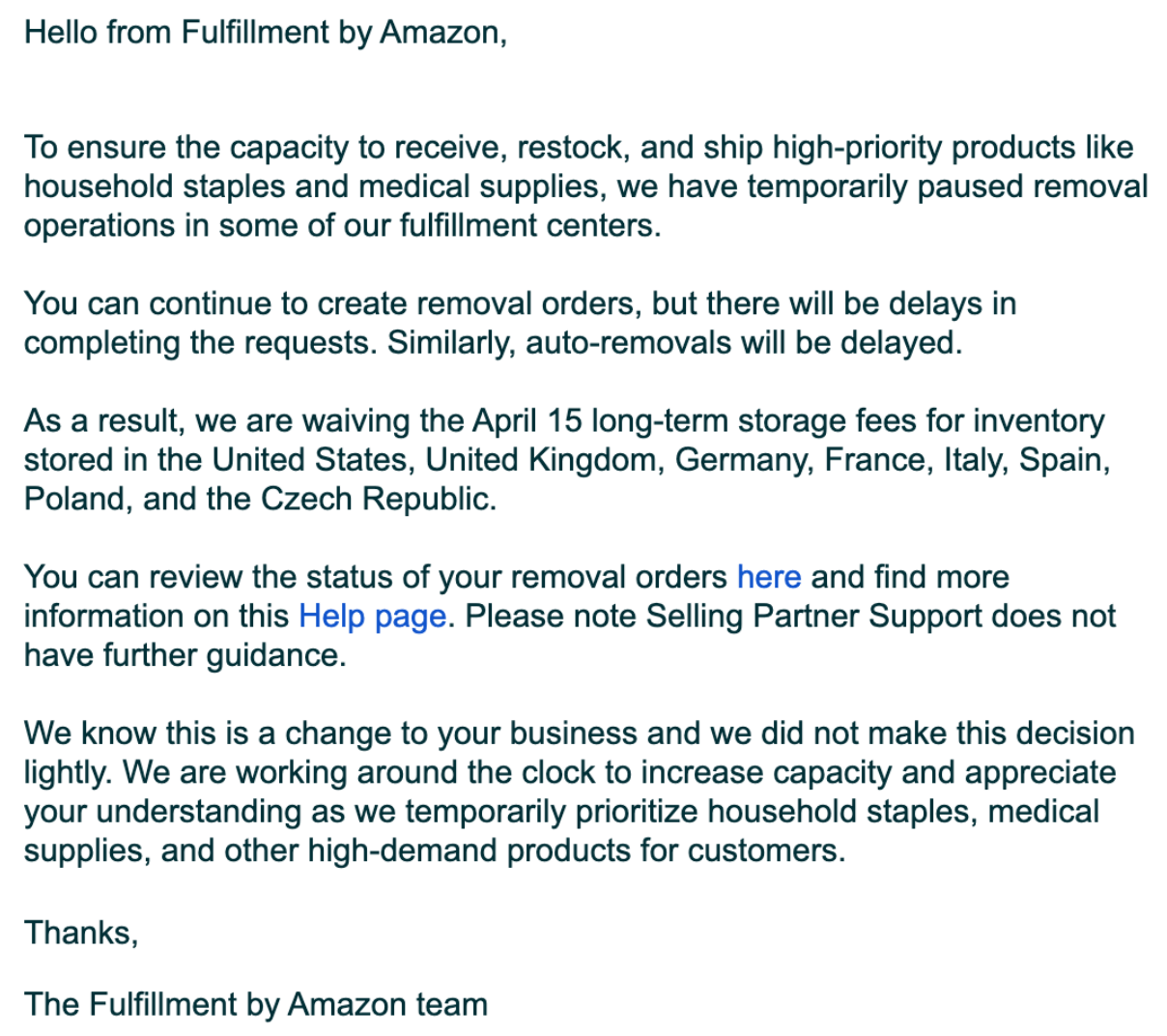Click the words "April 15" in the text
This screenshot has width=1167, height=1036.
point(527,421)
